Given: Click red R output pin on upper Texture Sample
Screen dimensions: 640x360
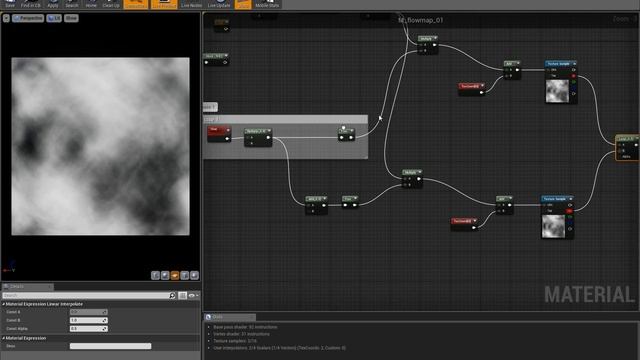Looking at the screenshot, I should tap(573, 76).
